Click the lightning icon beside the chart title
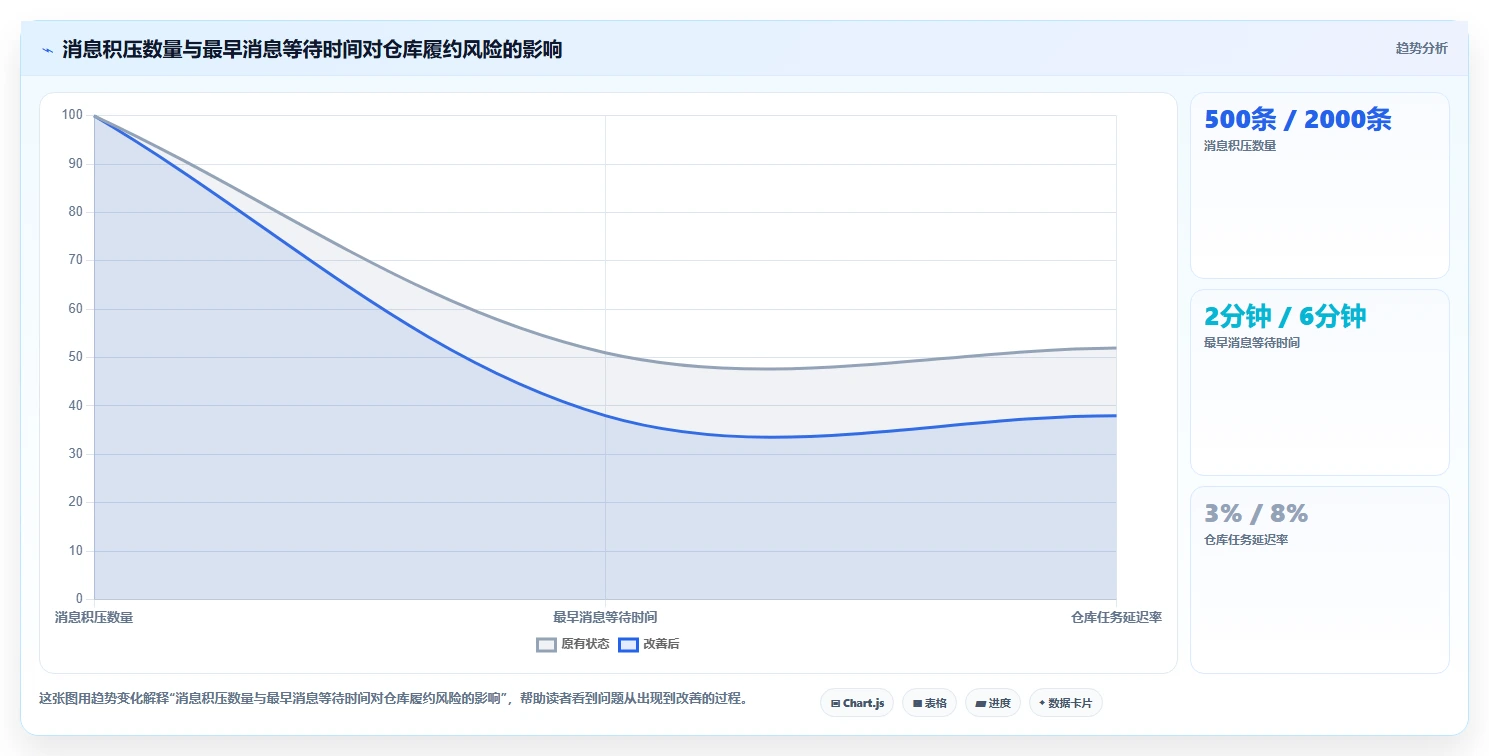 point(48,50)
